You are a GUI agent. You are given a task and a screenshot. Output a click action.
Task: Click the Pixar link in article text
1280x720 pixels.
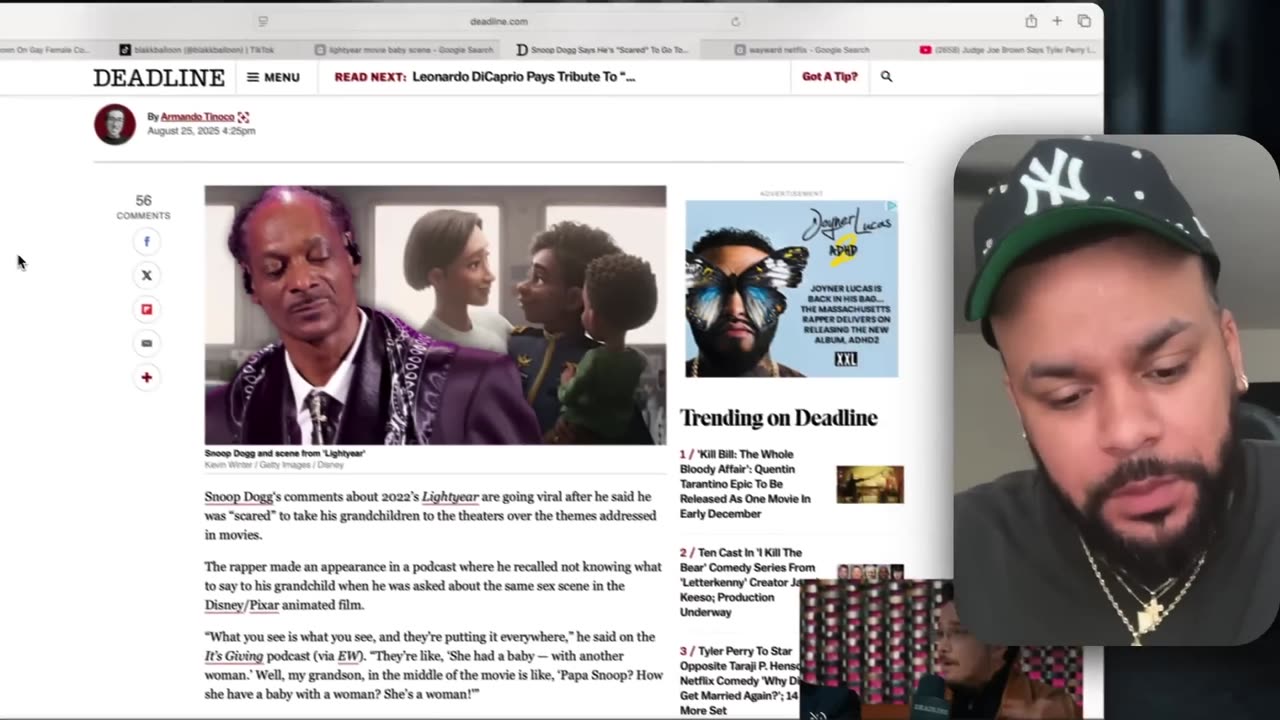[x=263, y=605]
